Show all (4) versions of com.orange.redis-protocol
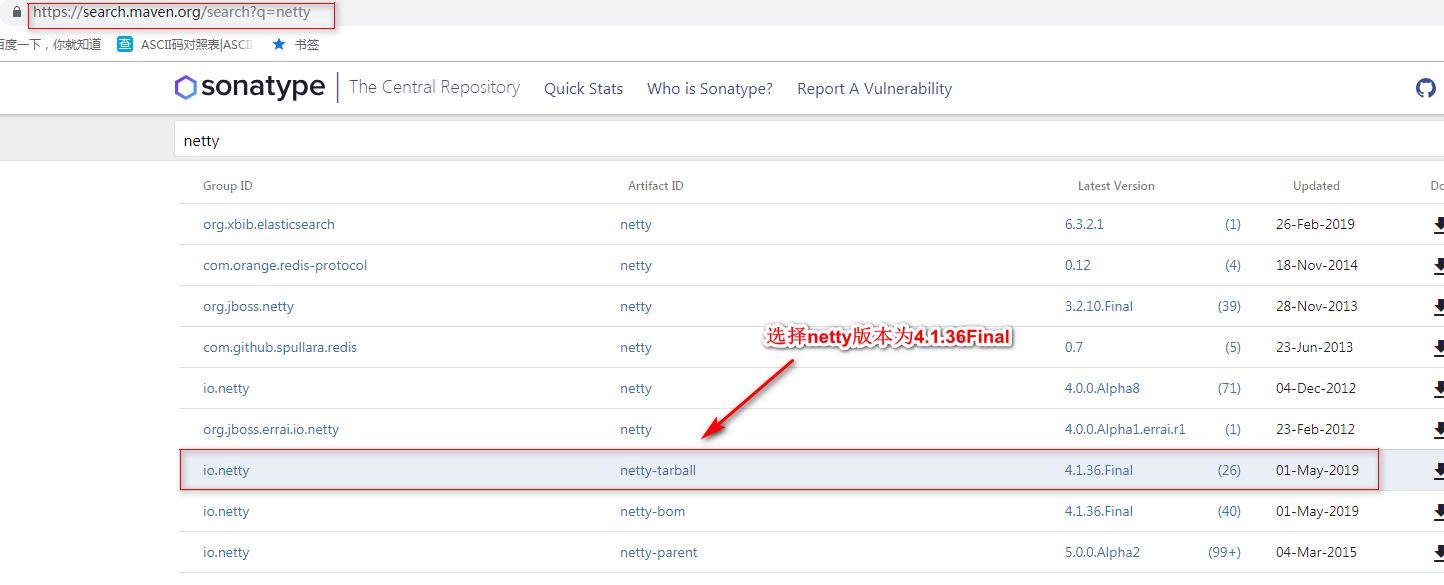Viewport: 1444px width, 585px height. (1233, 265)
